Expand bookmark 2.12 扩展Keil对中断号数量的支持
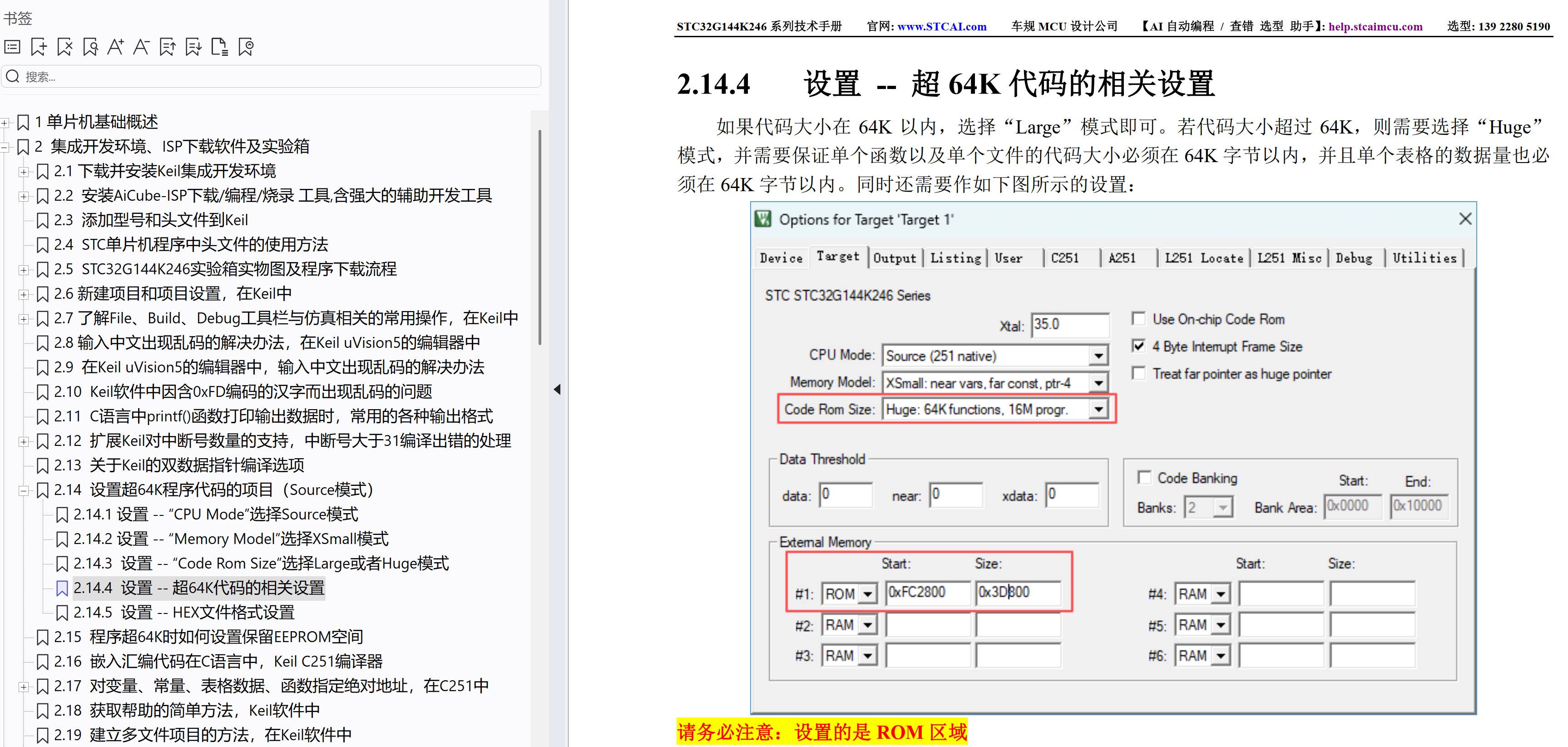Image resolution: width=1568 pixels, height=747 pixels. [23, 441]
